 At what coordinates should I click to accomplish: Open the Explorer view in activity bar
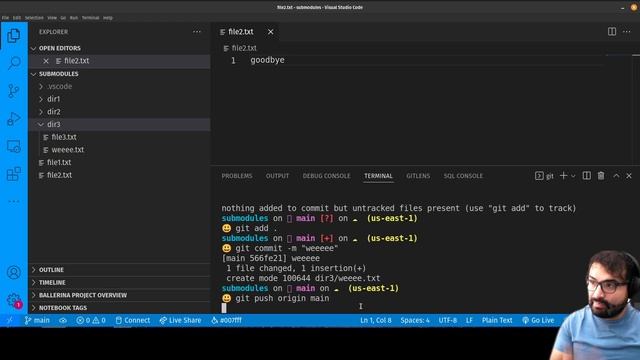click(x=13, y=36)
